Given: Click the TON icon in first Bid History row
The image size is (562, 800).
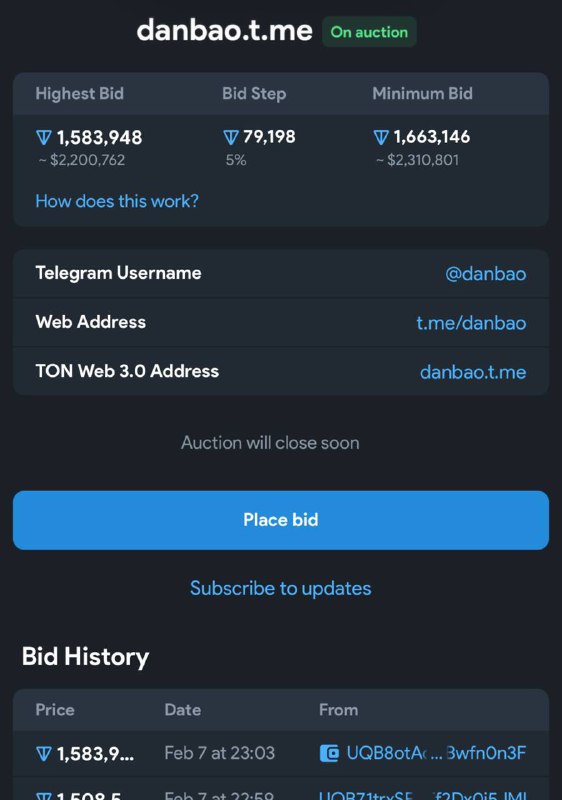Looking at the screenshot, I should click(44, 754).
